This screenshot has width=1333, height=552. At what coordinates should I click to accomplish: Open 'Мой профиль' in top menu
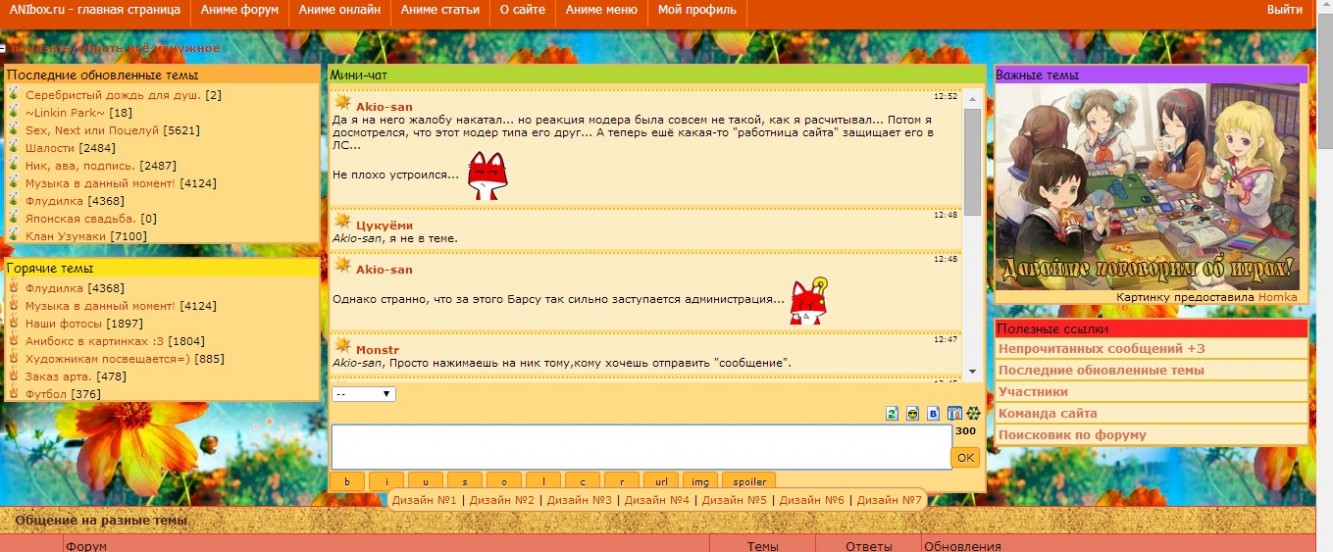click(x=697, y=10)
